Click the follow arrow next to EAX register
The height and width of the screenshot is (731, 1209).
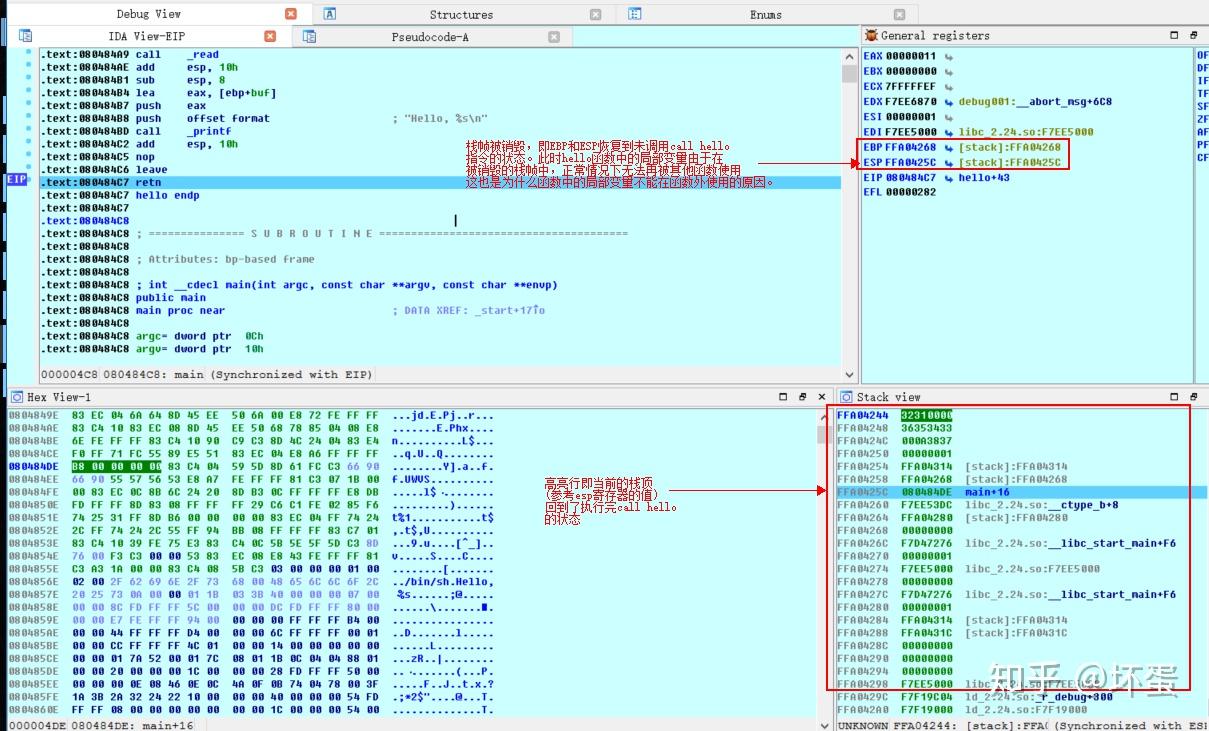click(950, 56)
